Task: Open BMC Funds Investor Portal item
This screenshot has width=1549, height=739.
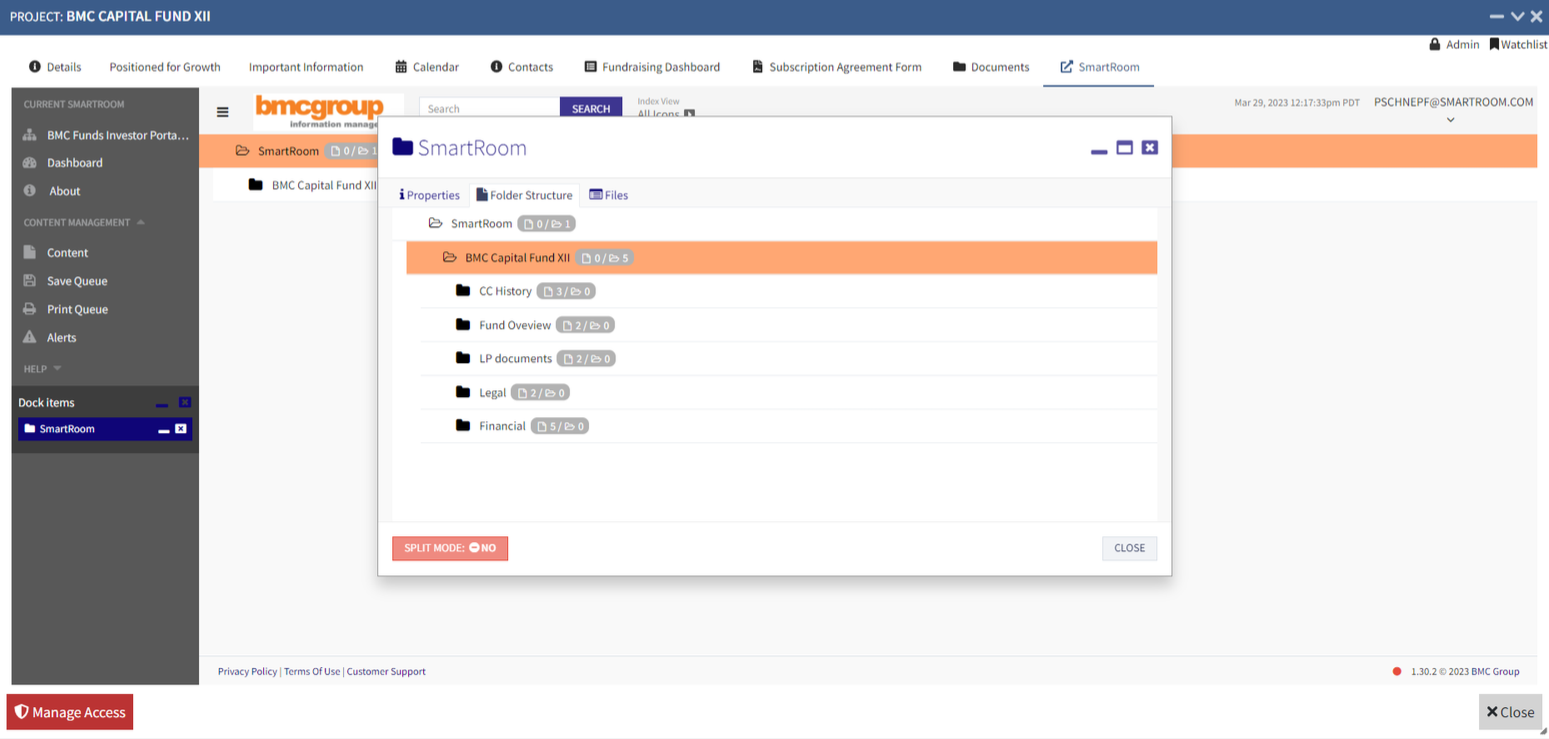Action: click(x=105, y=135)
